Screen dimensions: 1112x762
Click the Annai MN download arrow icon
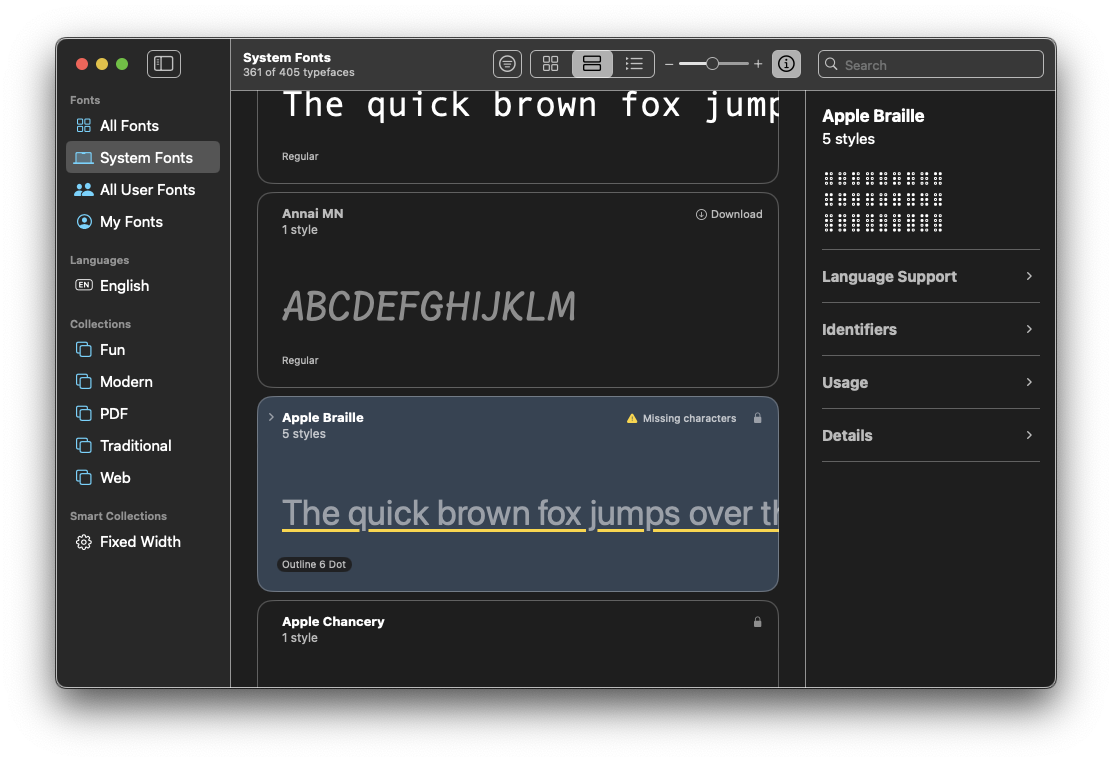(701, 214)
